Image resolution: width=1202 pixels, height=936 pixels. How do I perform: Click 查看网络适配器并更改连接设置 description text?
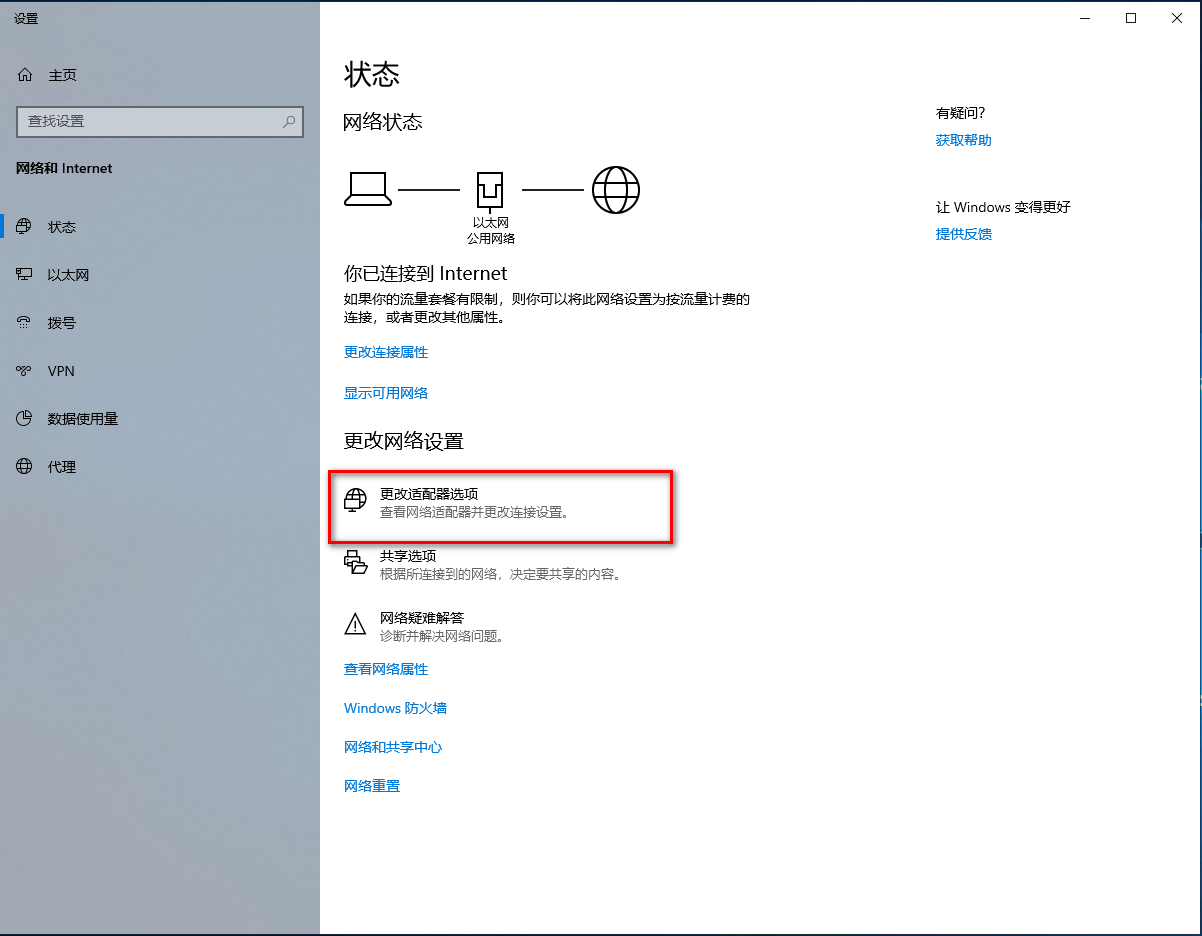(475, 512)
